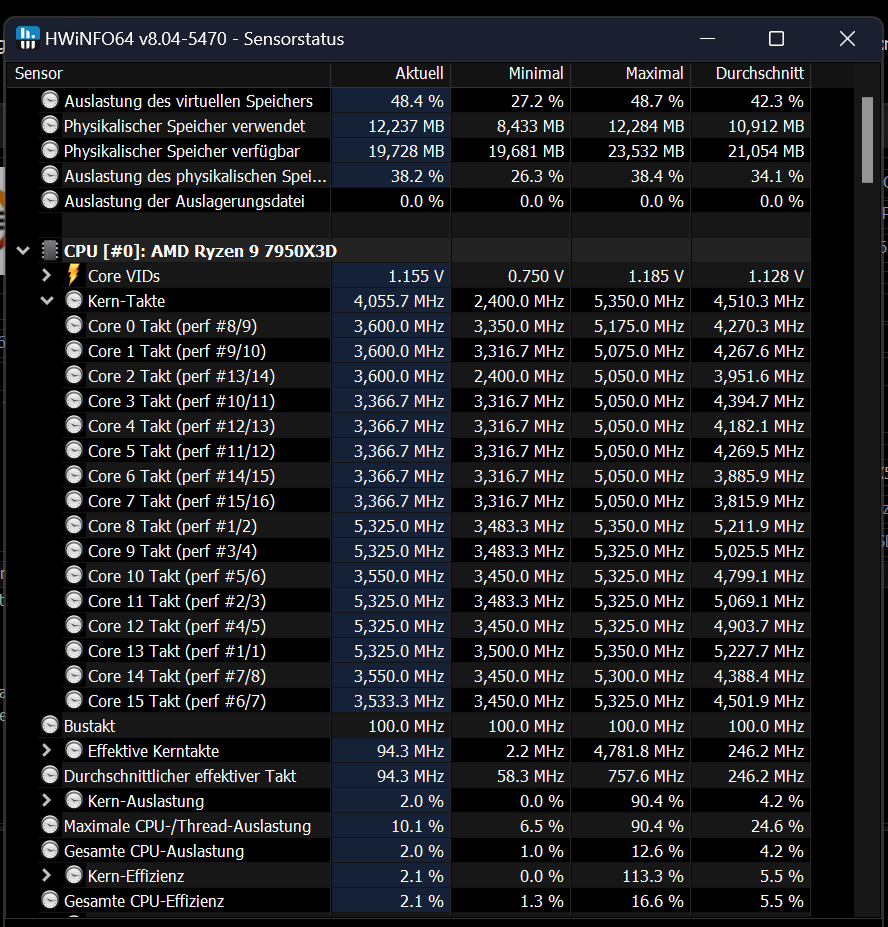The height and width of the screenshot is (927, 888).
Task: Click the CPU chip icon beside AMD Ryzen 9 7950X3D
Action: tap(50, 251)
